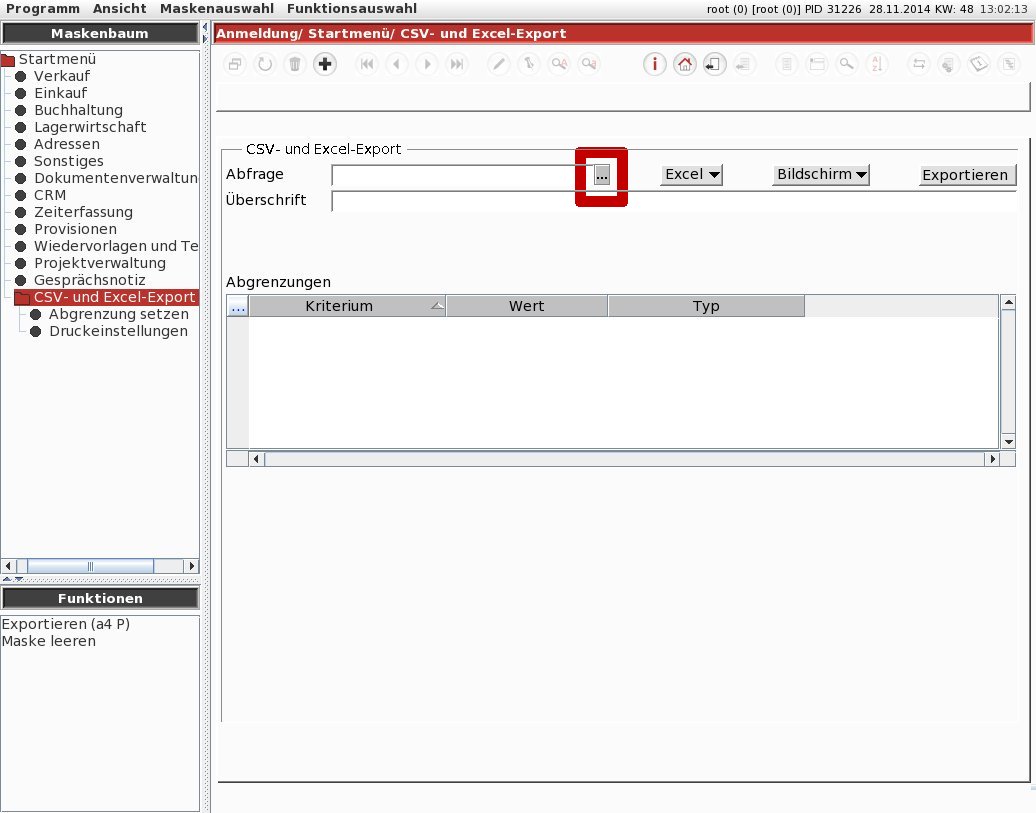Click the pencil edit icon
Screen dimensions: 1036x813
click(x=499, y=64)
